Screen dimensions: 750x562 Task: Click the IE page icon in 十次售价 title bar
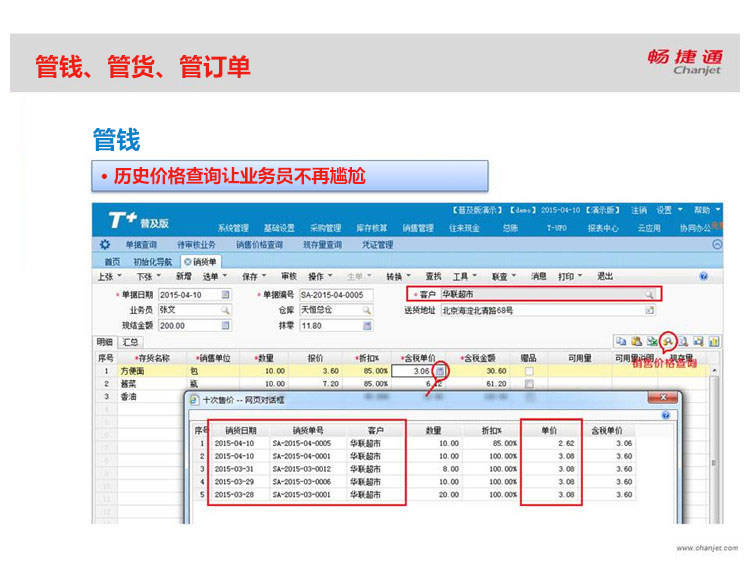194,399
